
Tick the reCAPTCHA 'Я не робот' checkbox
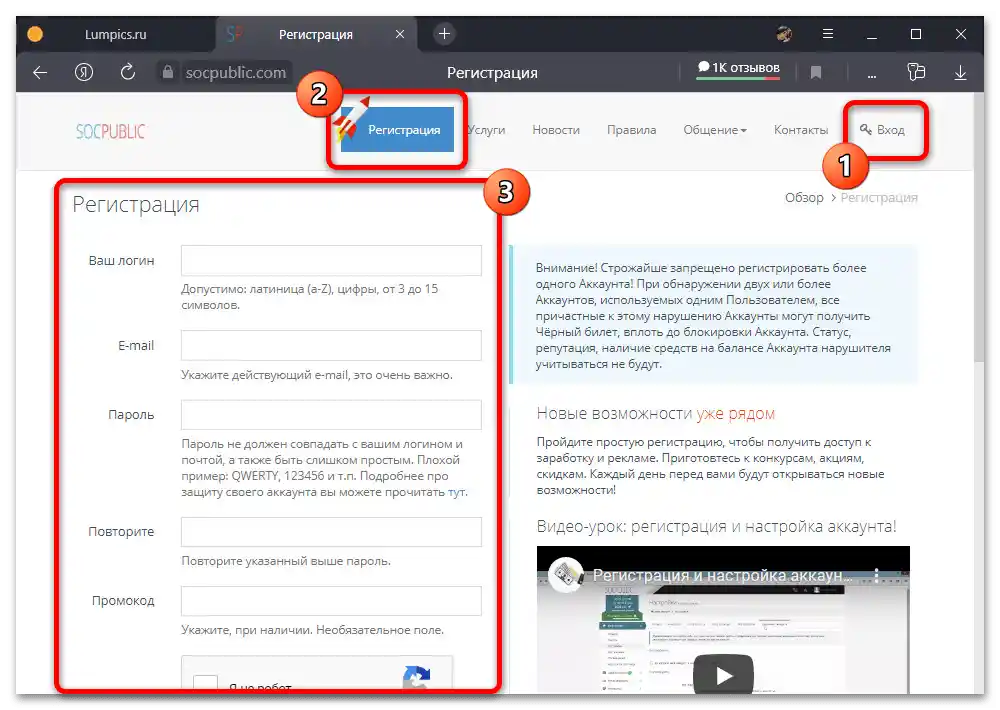coord(205,684)
